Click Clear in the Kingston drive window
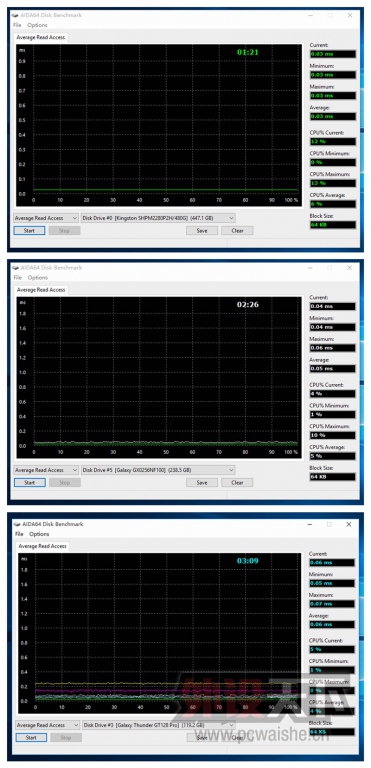 click(237, 231)
